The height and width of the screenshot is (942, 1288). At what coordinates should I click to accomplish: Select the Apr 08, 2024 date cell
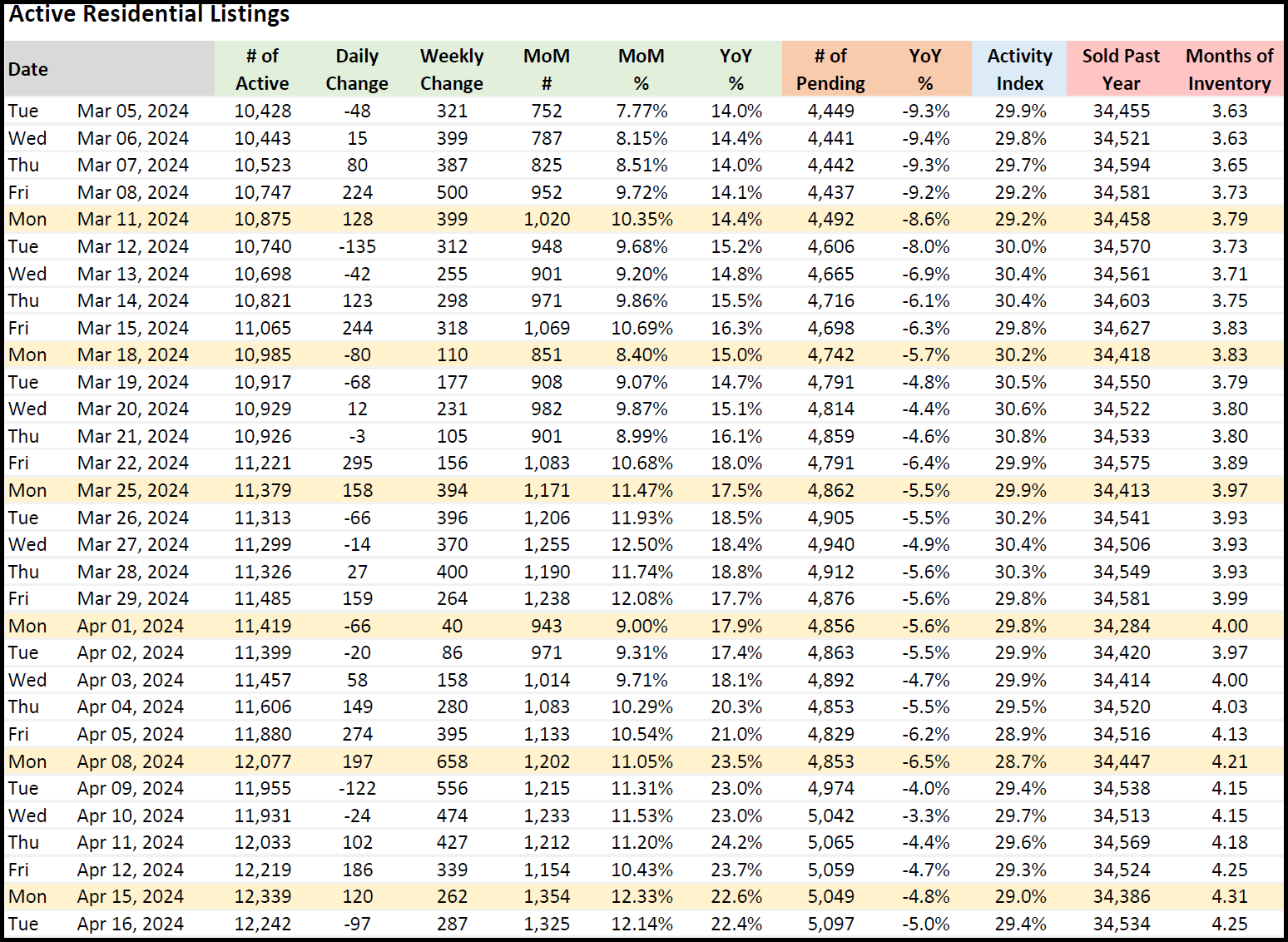131,761
